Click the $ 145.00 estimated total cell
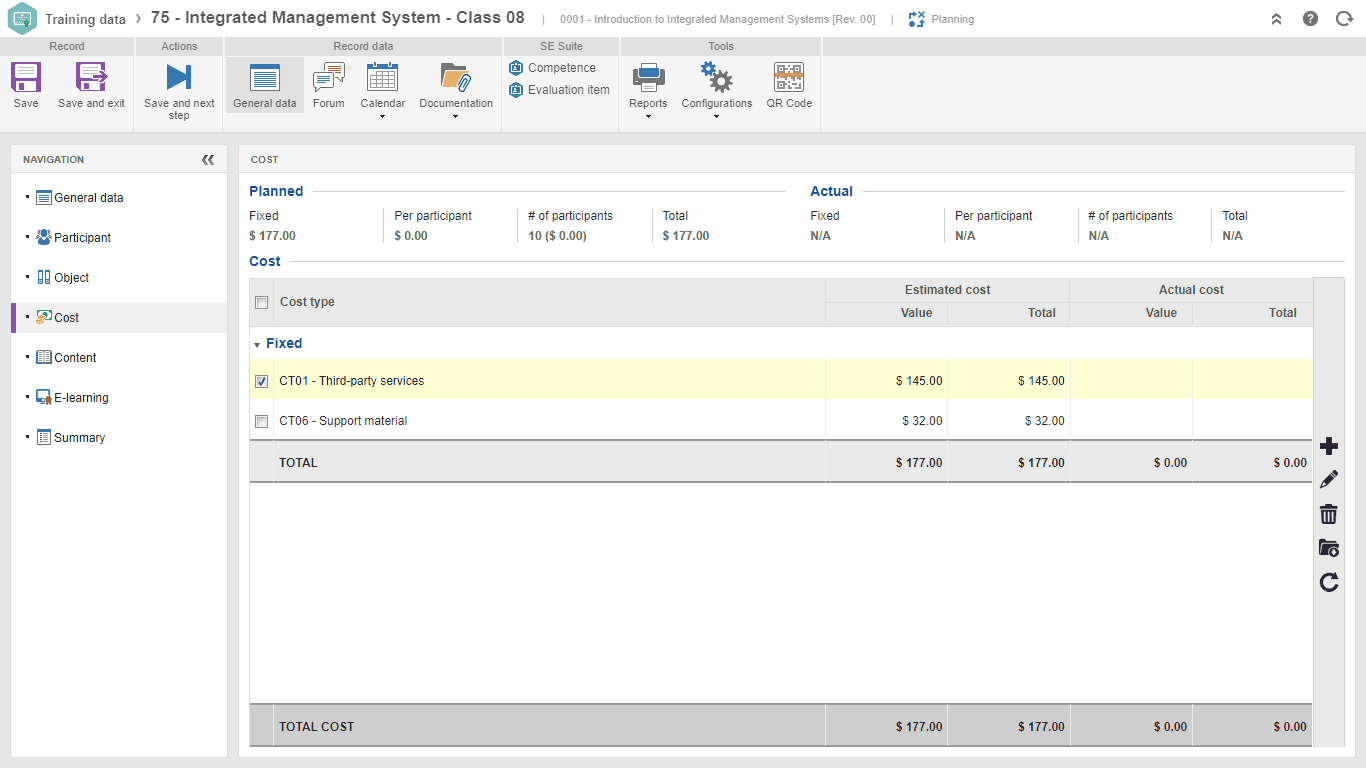This screenshot has height=768, width=1366. 1041,381
